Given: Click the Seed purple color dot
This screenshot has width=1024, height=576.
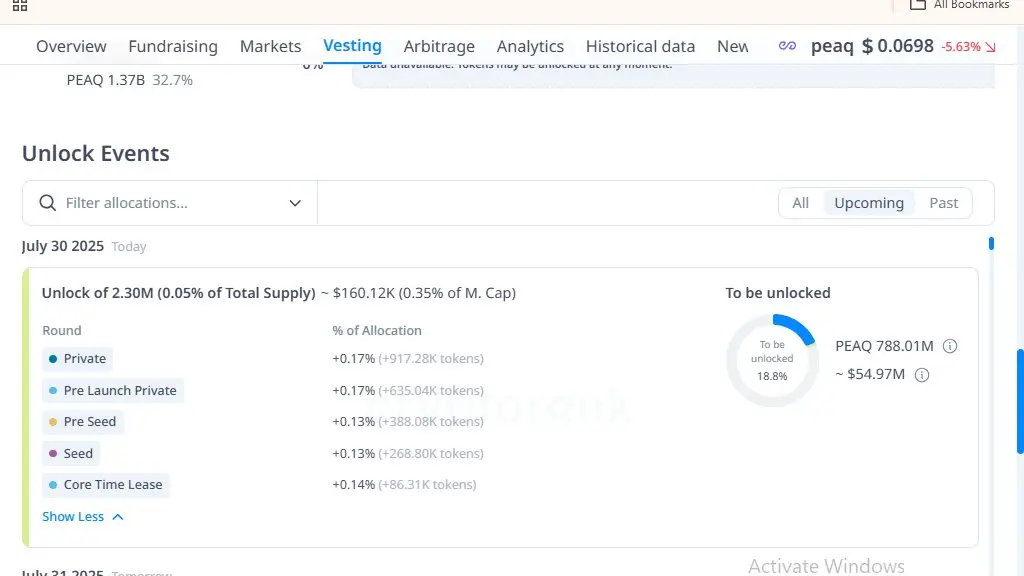Looking at the screenshot, I should point(53,453).
